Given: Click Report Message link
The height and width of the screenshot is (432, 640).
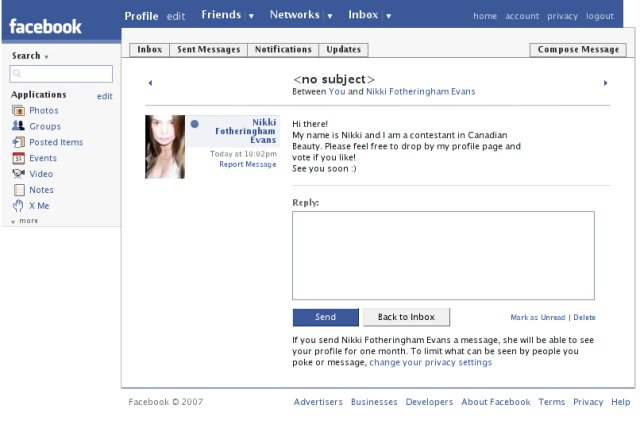Looking at the screenshot, I should pos(247,164).
